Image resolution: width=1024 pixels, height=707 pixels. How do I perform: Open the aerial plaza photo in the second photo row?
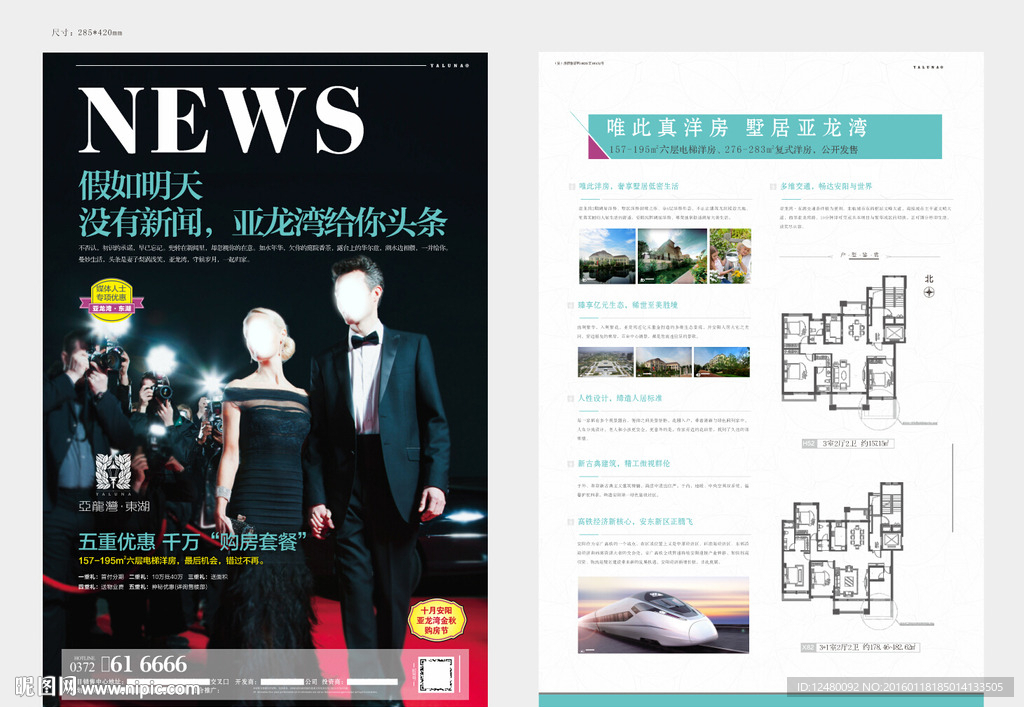click(x=605, y=362)
